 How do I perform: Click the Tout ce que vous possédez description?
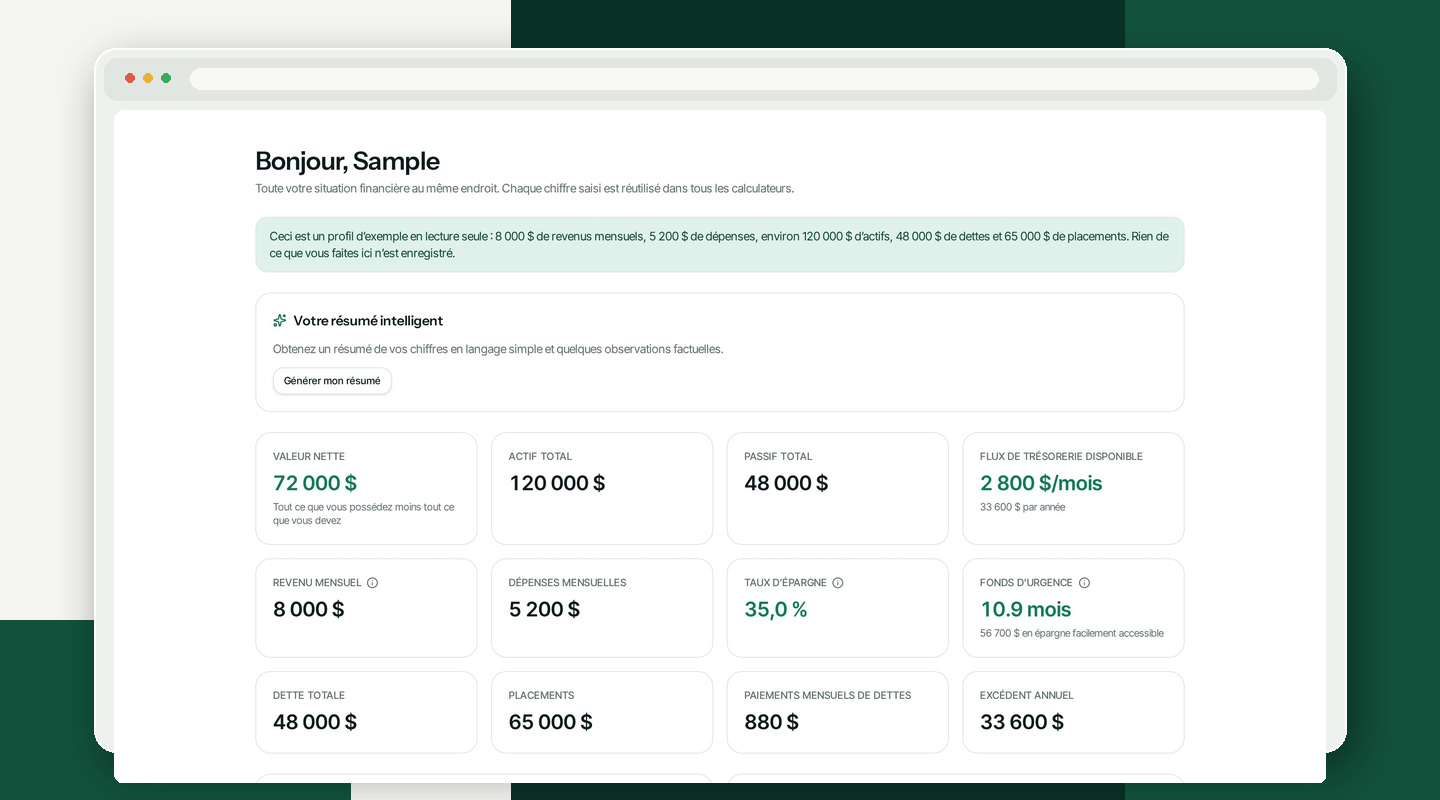[364, 514]
